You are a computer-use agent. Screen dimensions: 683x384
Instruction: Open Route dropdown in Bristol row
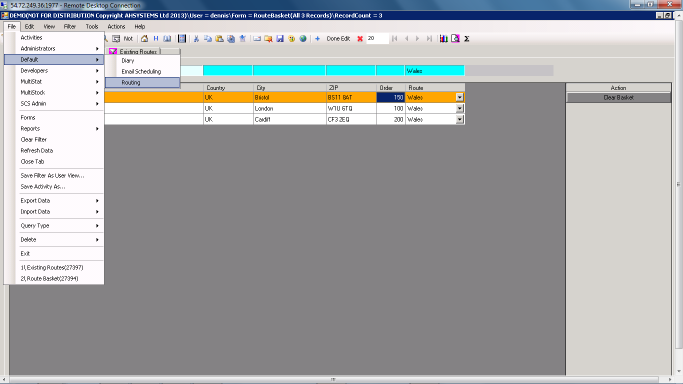pos(460,98)
